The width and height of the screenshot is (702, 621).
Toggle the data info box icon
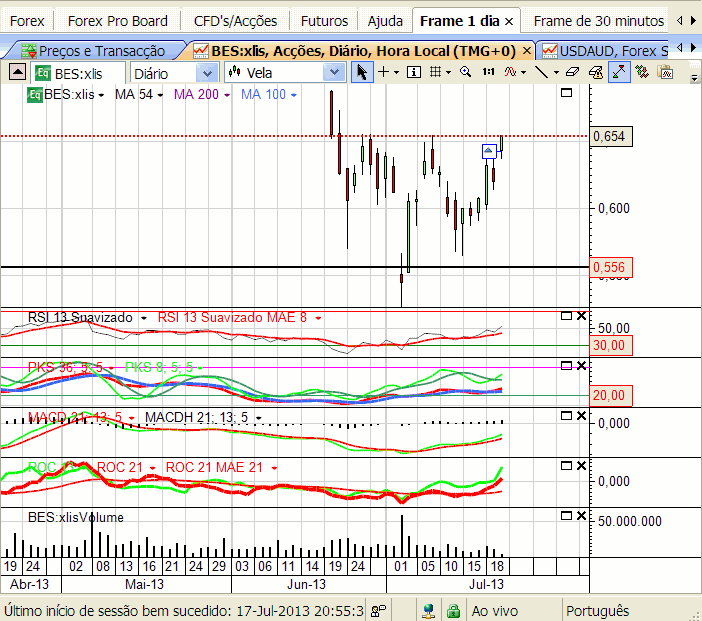point(414,72)
